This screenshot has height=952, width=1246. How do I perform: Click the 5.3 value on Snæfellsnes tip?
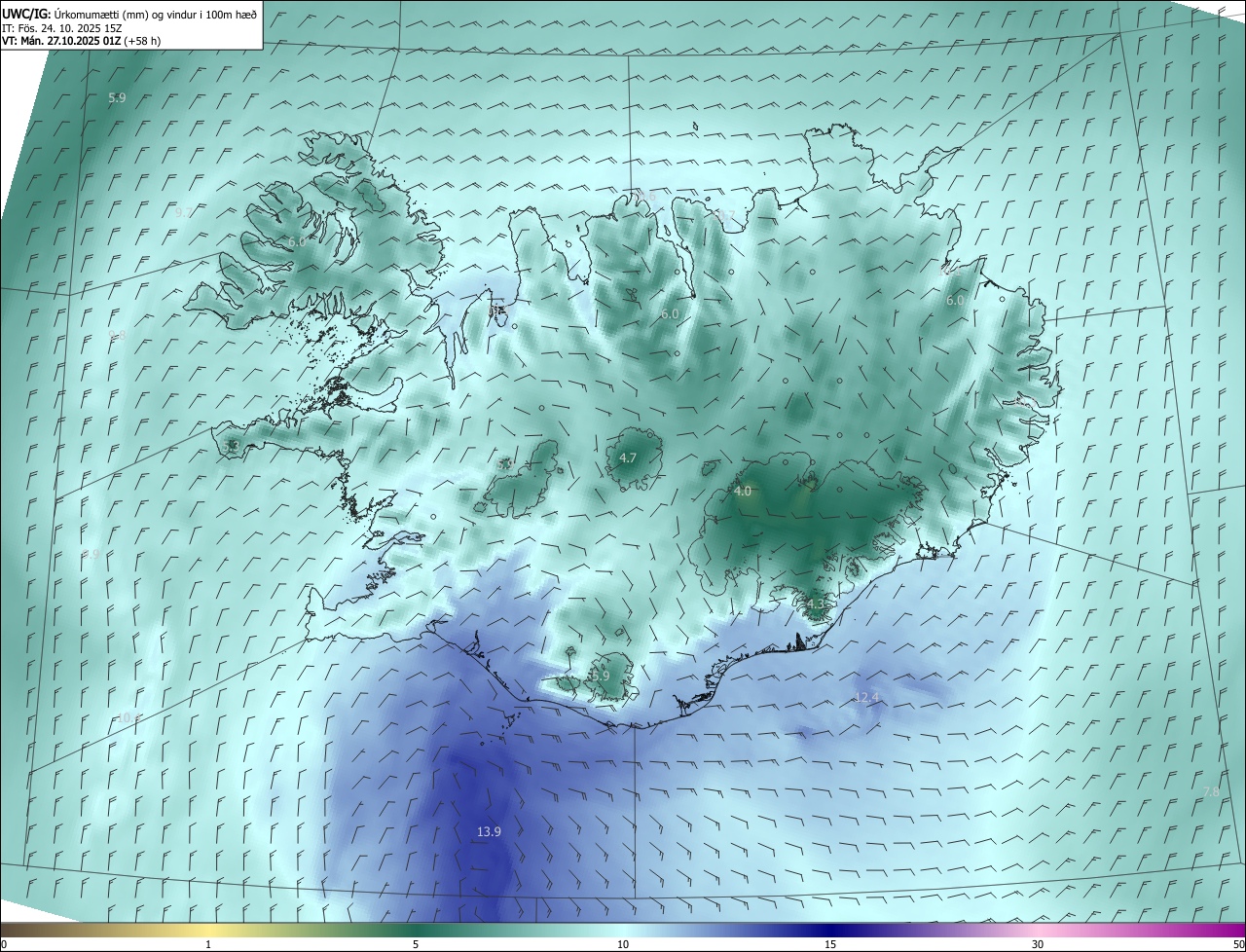coord(231,446)
